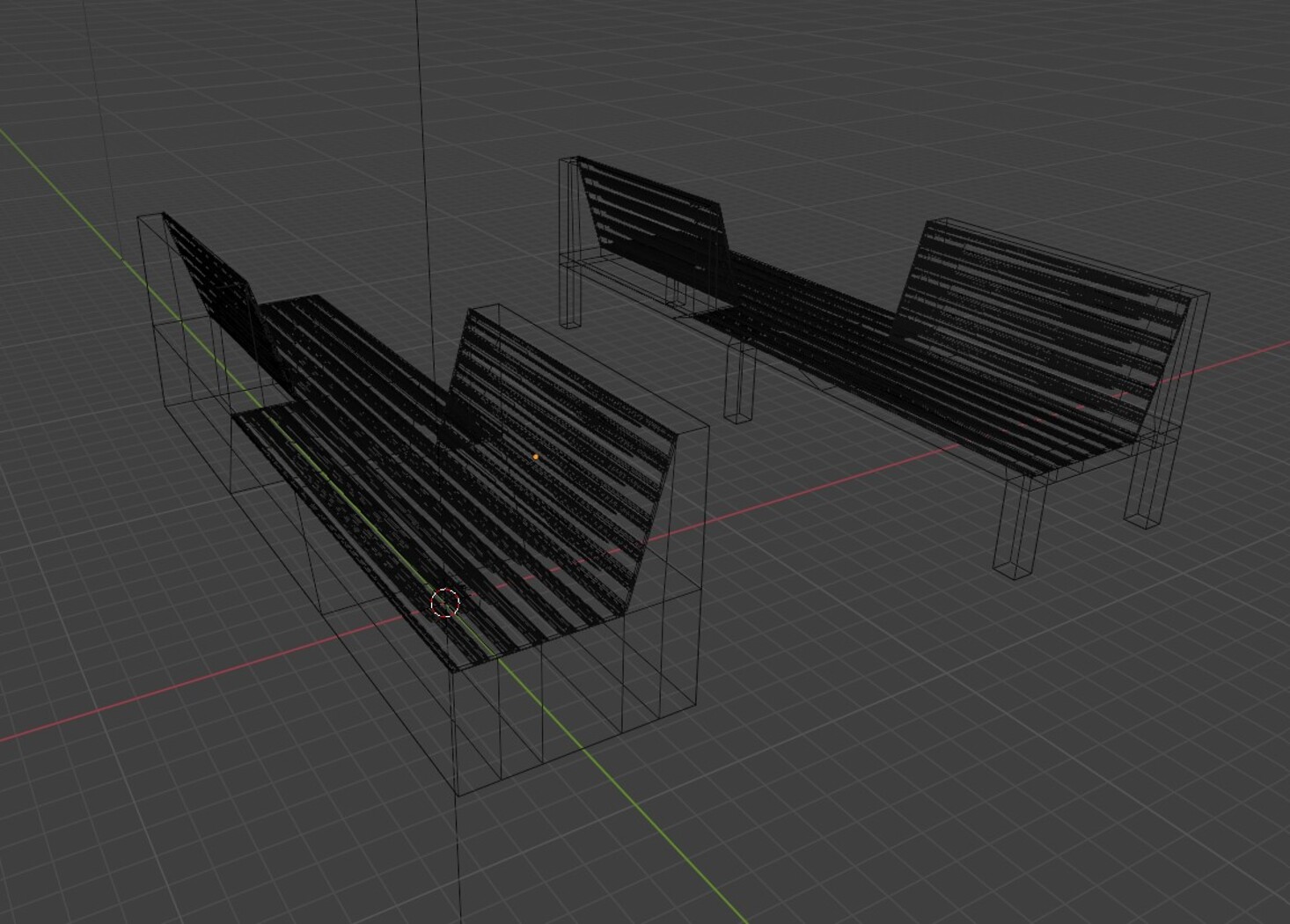Click the 3D cursor crosshair circle

tap(445, 603)
